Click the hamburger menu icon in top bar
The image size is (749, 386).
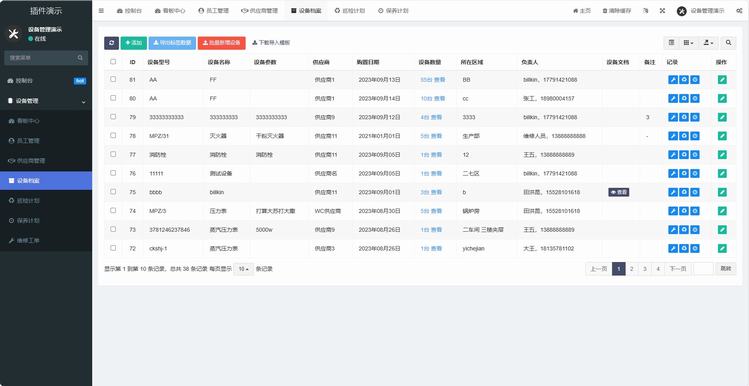coord(101,11)
